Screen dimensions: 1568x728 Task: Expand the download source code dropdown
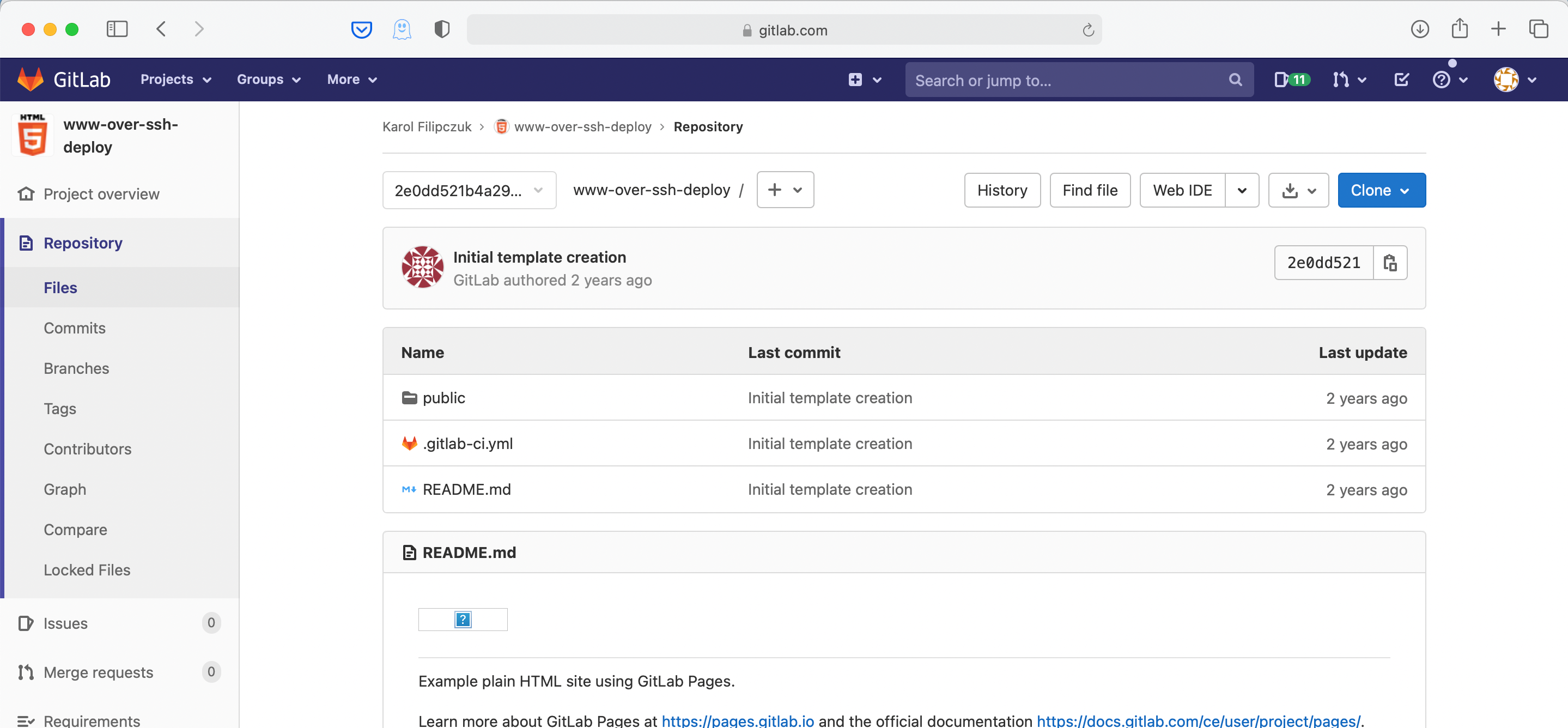point(1298,191)
